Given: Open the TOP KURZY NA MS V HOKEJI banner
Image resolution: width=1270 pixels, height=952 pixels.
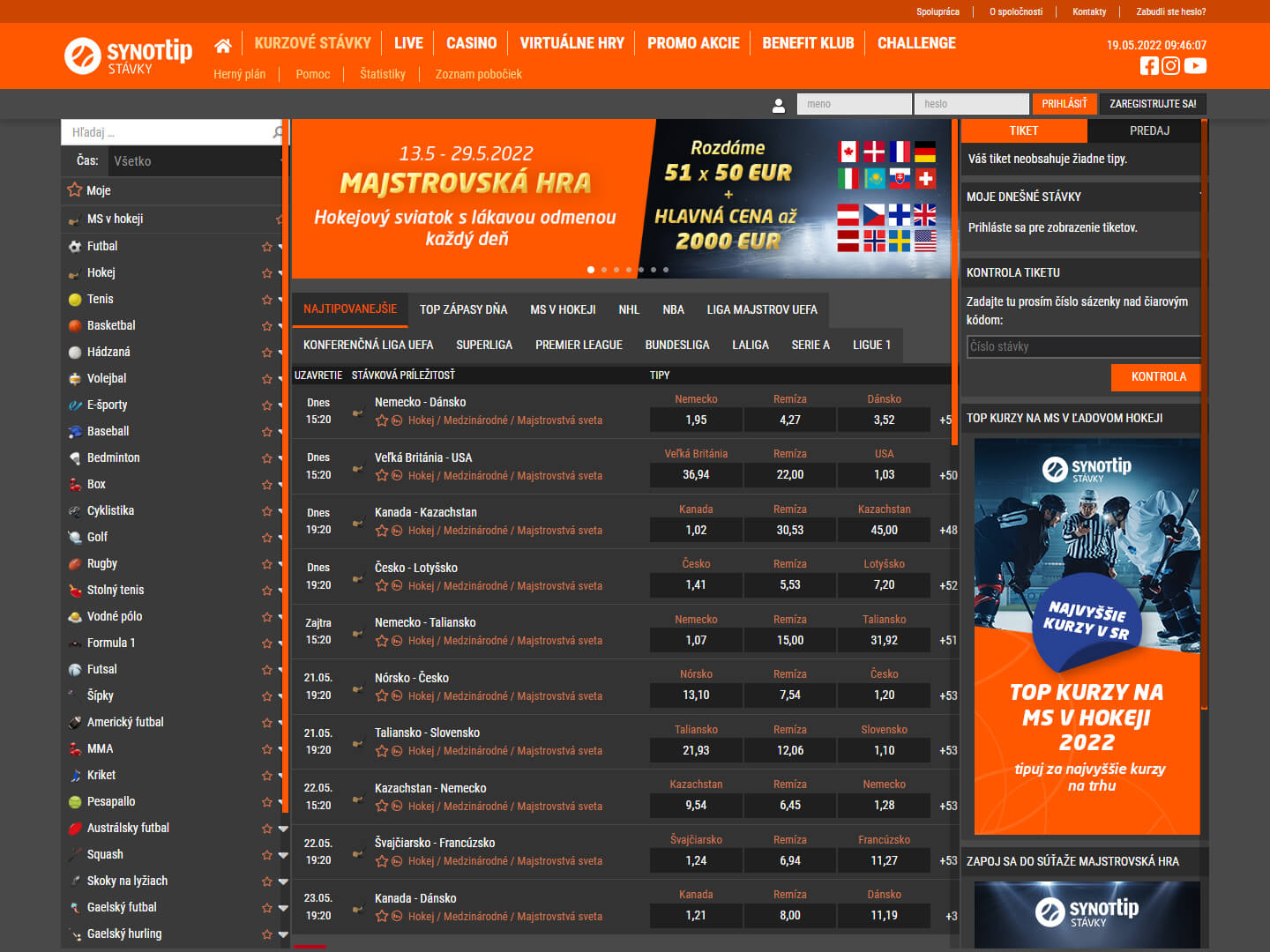Looking at the screenshot, I should 1087,636.
